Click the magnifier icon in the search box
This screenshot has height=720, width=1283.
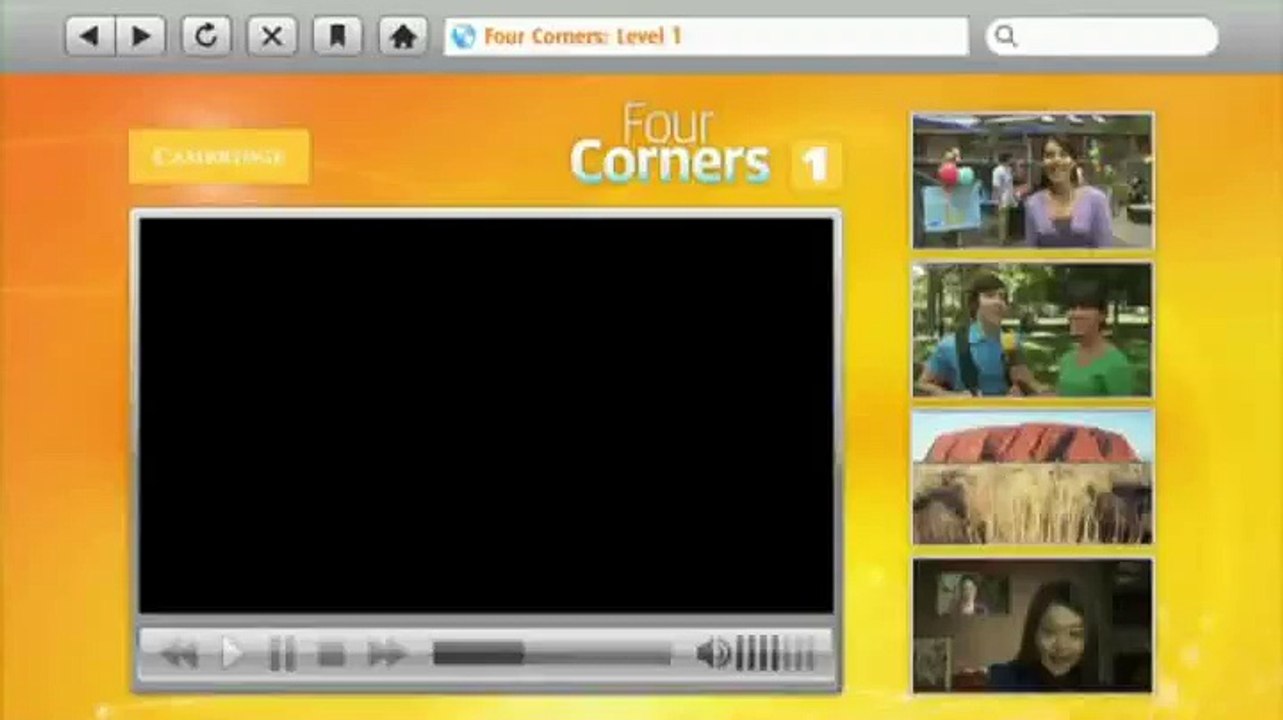(x=1006, y=37)
